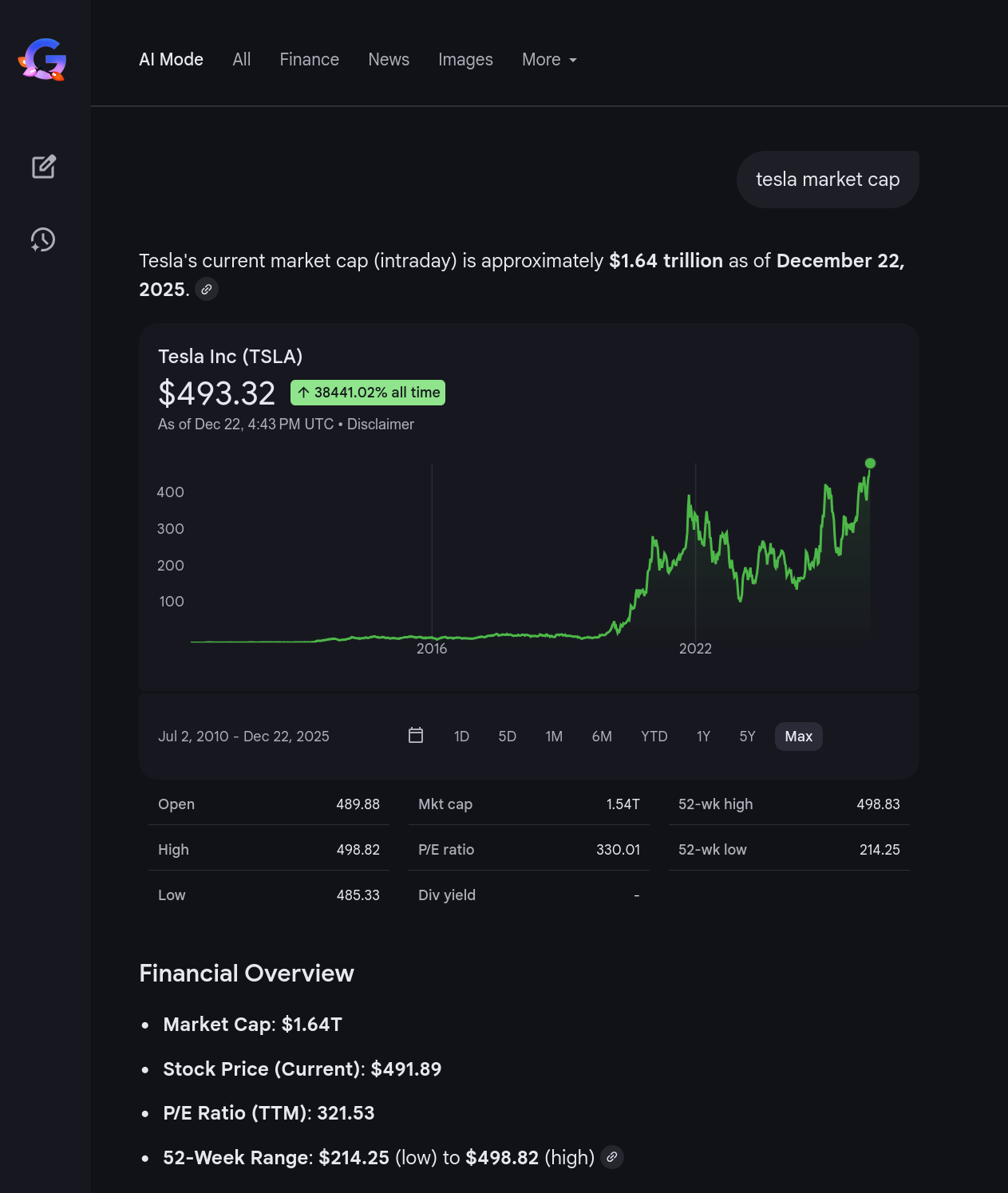Open the calendar date picker icon
The height and width of the screenshot is (1193, 1008).
416,736
